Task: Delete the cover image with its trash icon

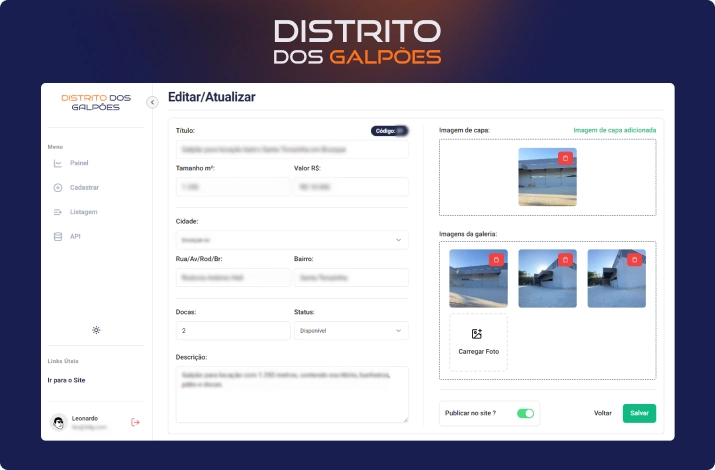Action: (x=565, y=158)
